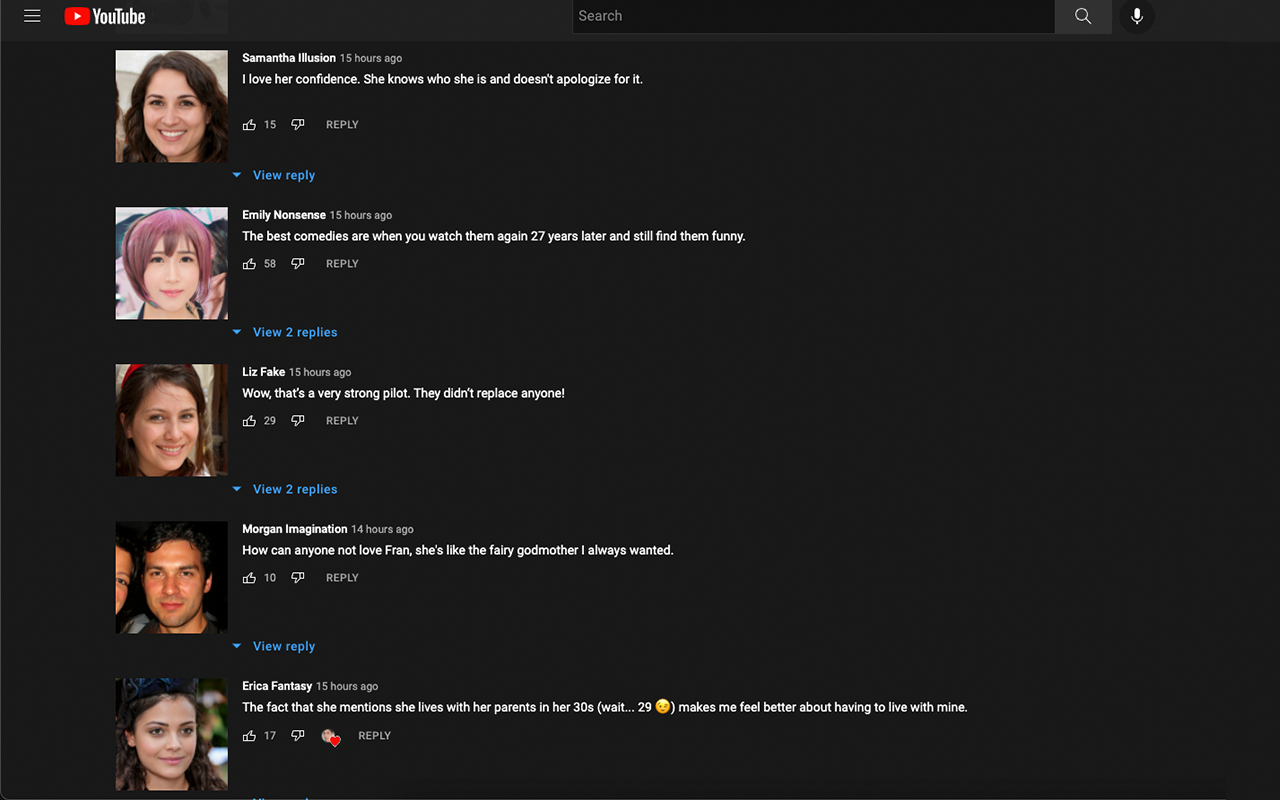Viewport: 1280px width, 800px height.
Task: Click Emily Nonsense's profile avatar
Action: [x=172, y=263]
